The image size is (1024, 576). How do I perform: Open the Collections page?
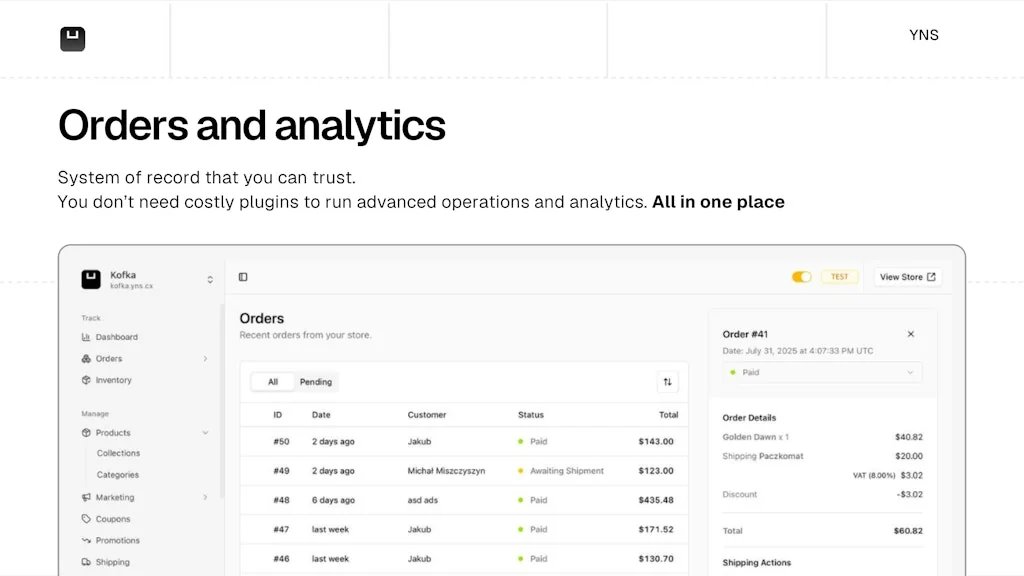(117, 453)
